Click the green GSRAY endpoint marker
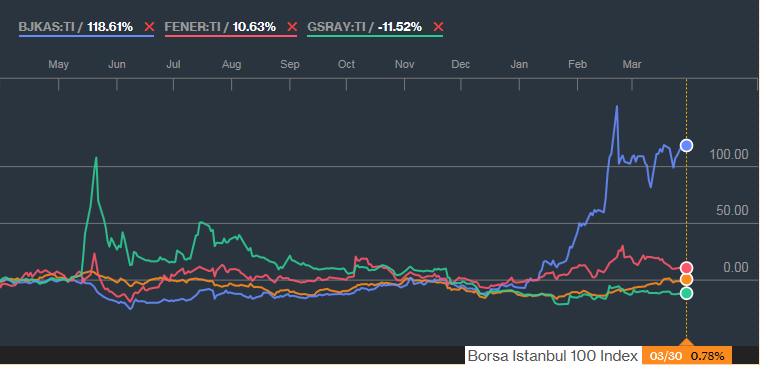Screen dimensions: 760x365 click(686, 293)
